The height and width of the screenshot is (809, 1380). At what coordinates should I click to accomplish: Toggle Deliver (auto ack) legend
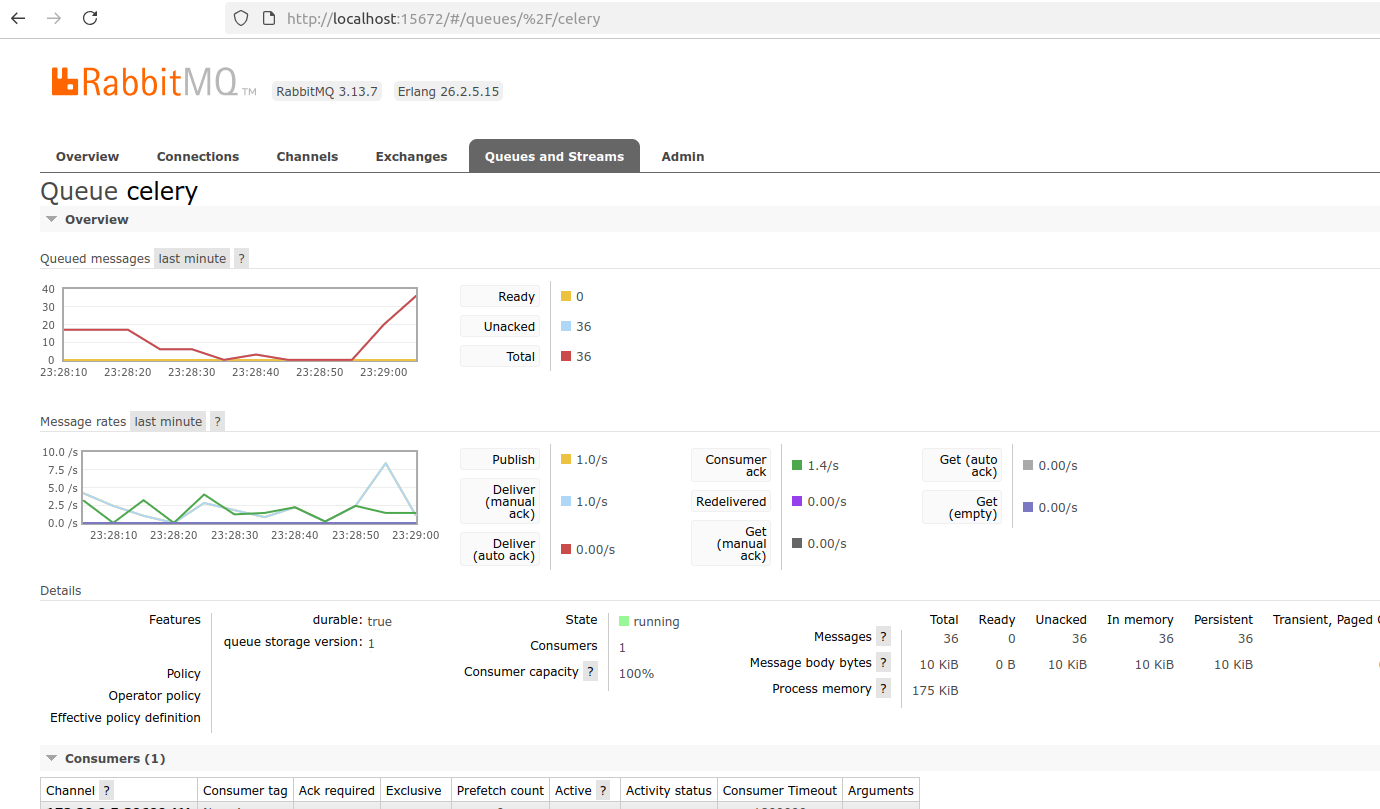[x=500, y=549]
